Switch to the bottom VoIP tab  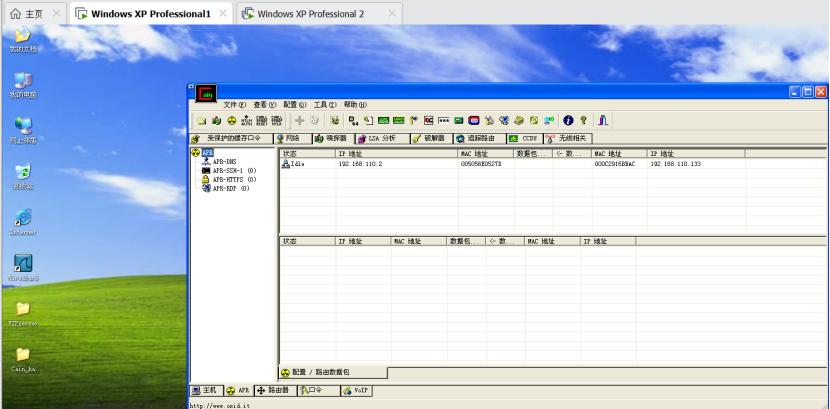(357, 390)
